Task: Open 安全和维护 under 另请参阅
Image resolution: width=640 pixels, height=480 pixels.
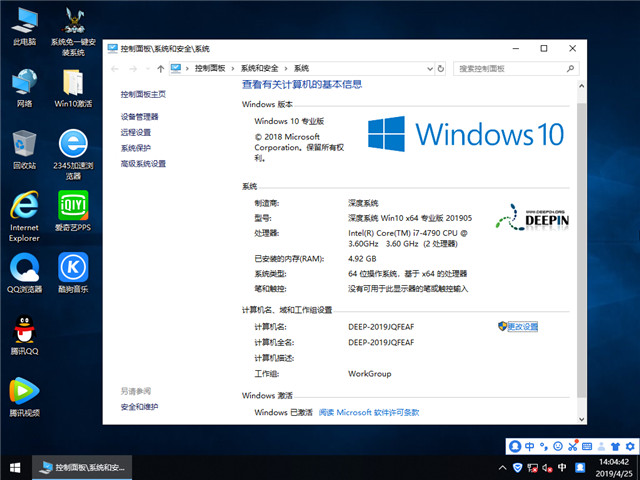Action: click(139, 407)
